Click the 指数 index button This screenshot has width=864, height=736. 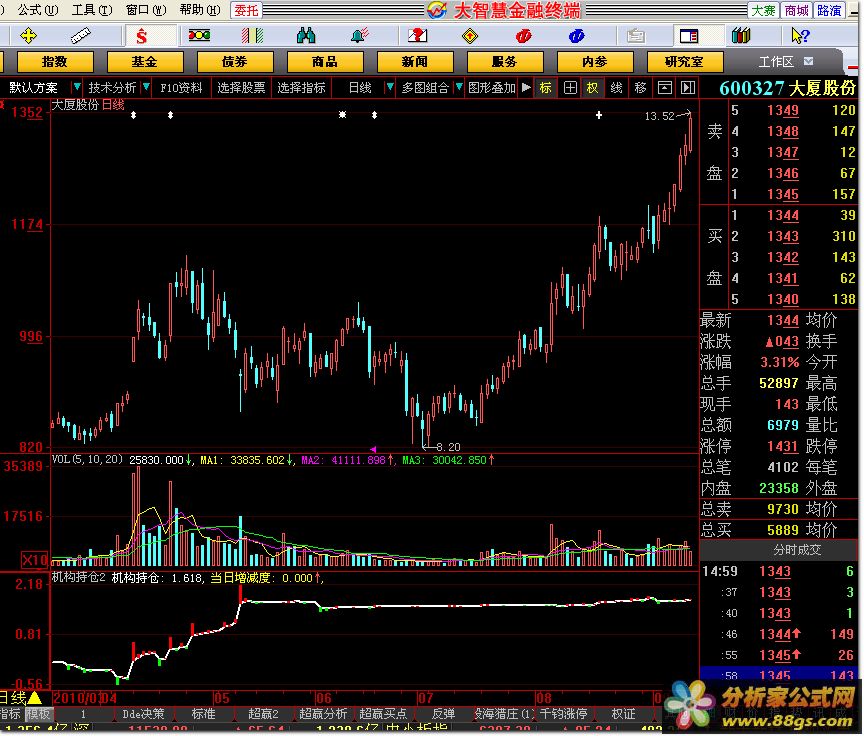pos(55,62)
